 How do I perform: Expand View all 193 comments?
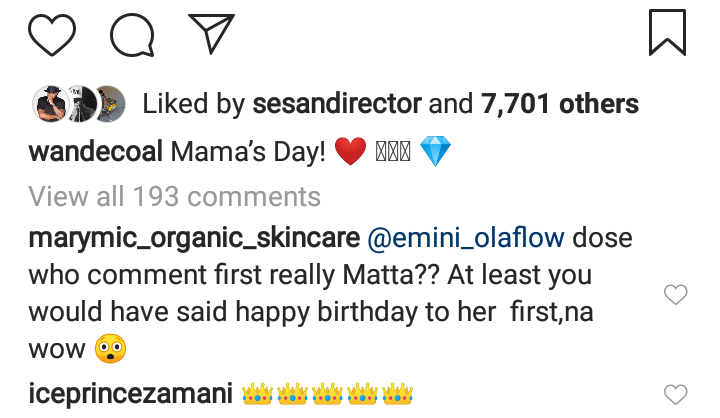coord(174,196)
